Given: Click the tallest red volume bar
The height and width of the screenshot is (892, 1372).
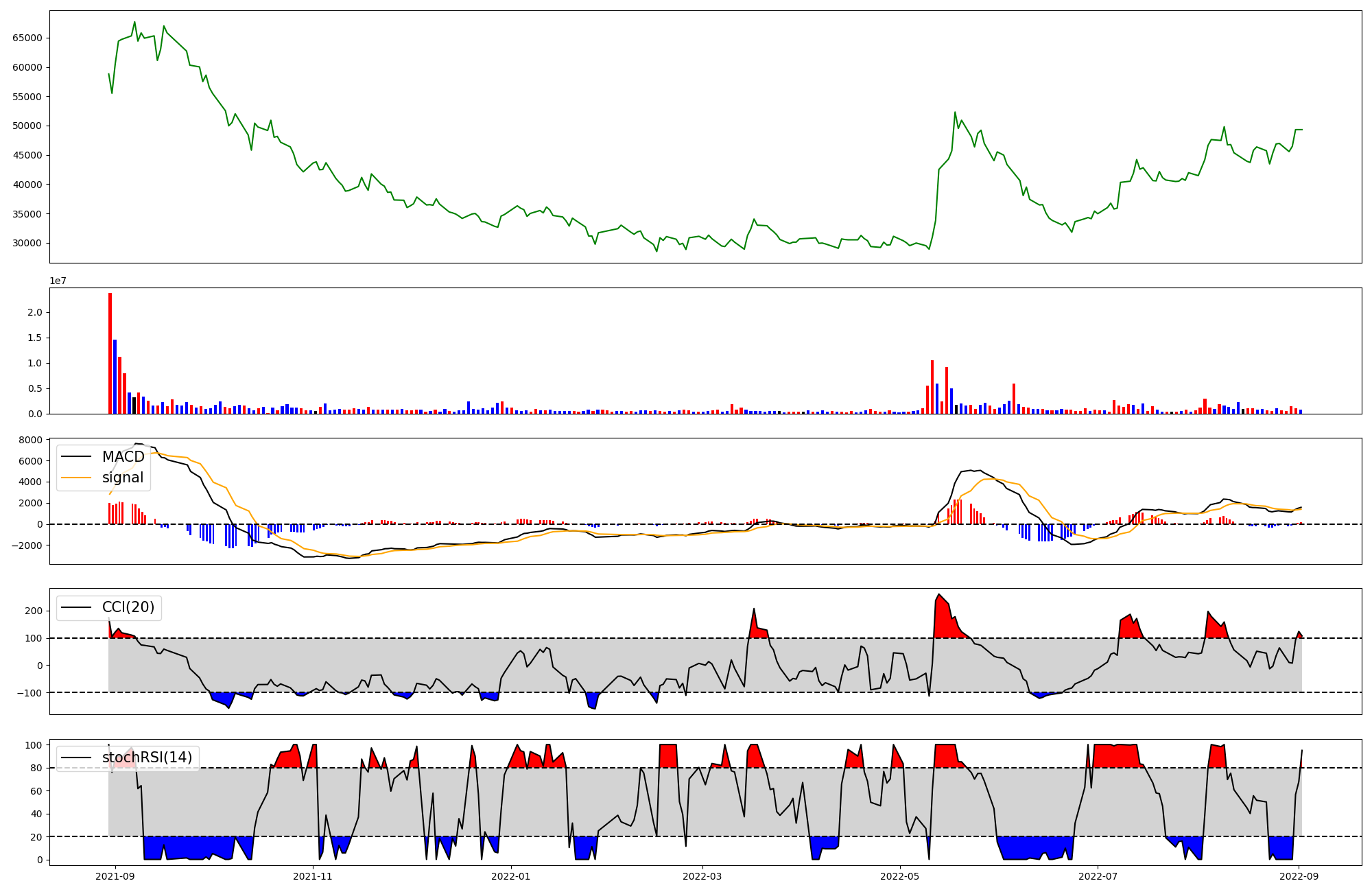Looking at the screenshot, I should pos(110,353).
